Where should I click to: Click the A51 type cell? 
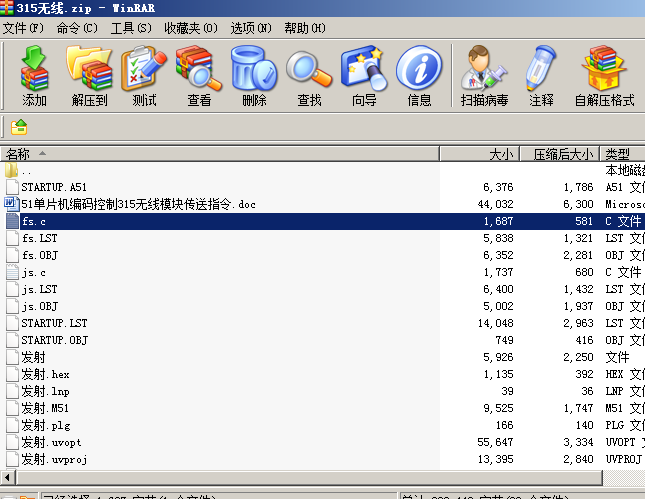[625, 187]
